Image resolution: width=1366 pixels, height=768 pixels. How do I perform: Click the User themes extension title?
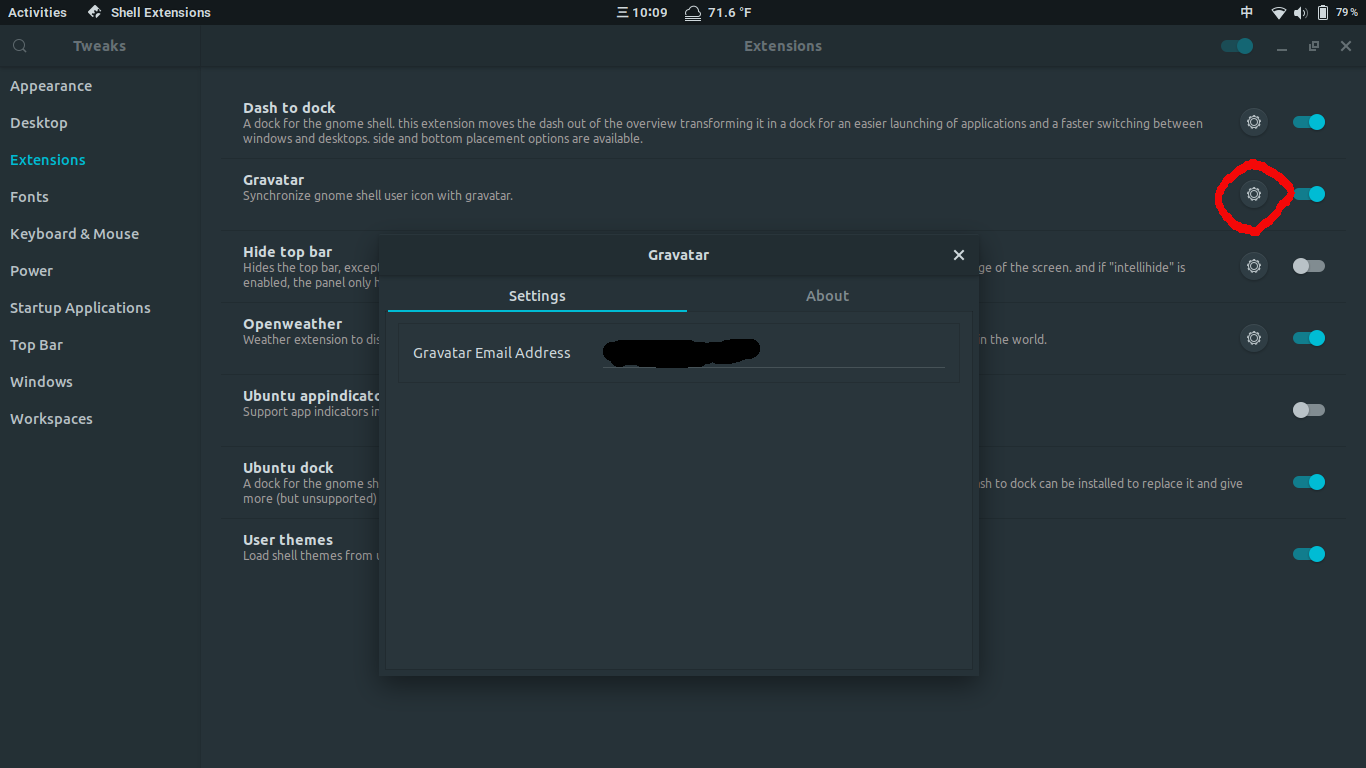[x=288, y=540]
